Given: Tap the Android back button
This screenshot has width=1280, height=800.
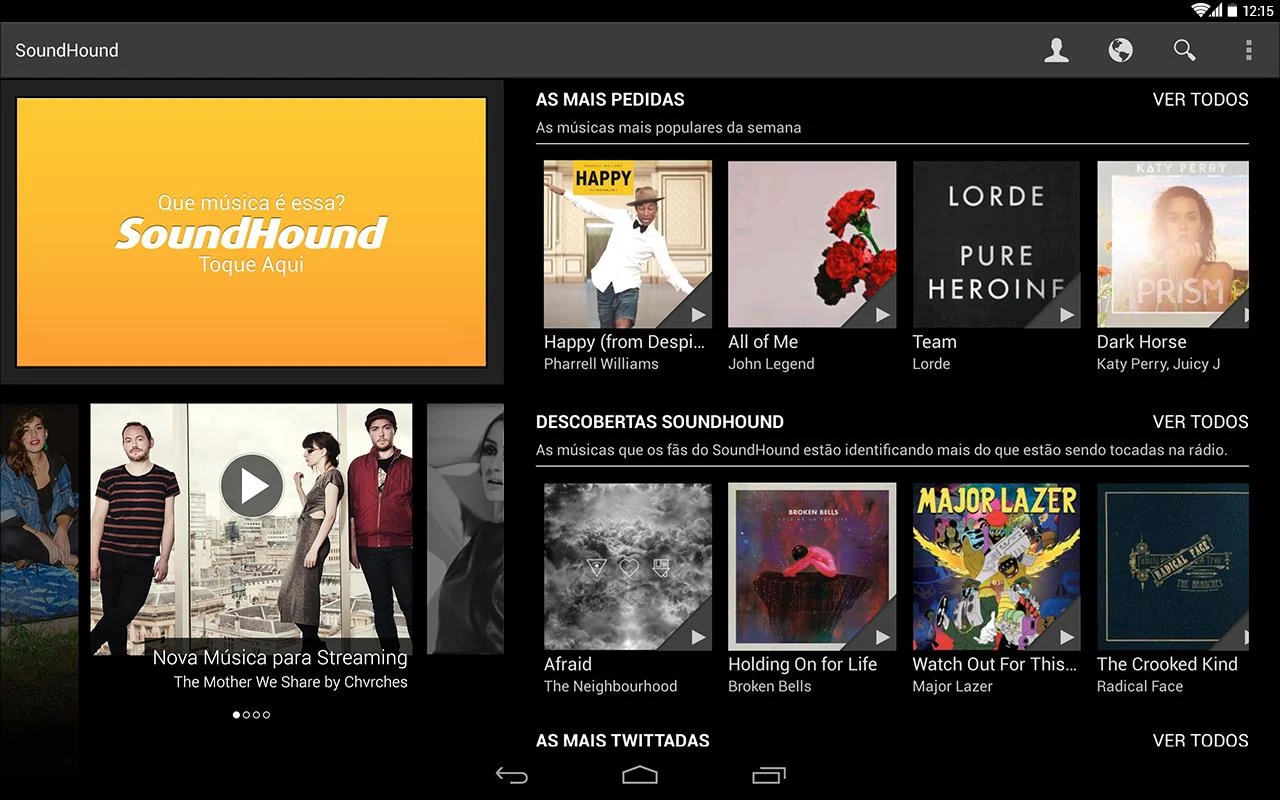Looking at the screenshot, I should click(x=512, y=776).
